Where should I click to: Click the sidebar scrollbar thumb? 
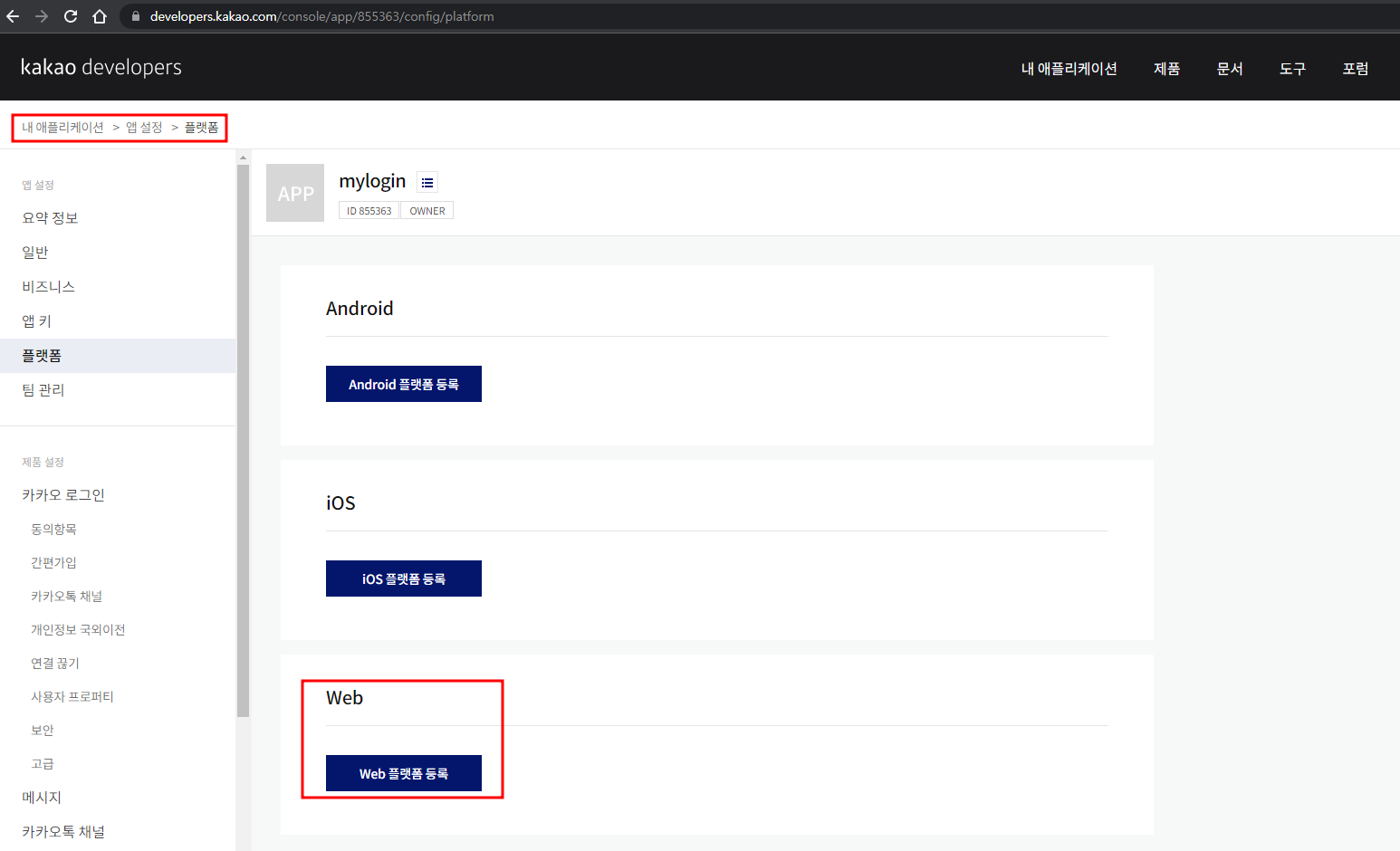243,441
